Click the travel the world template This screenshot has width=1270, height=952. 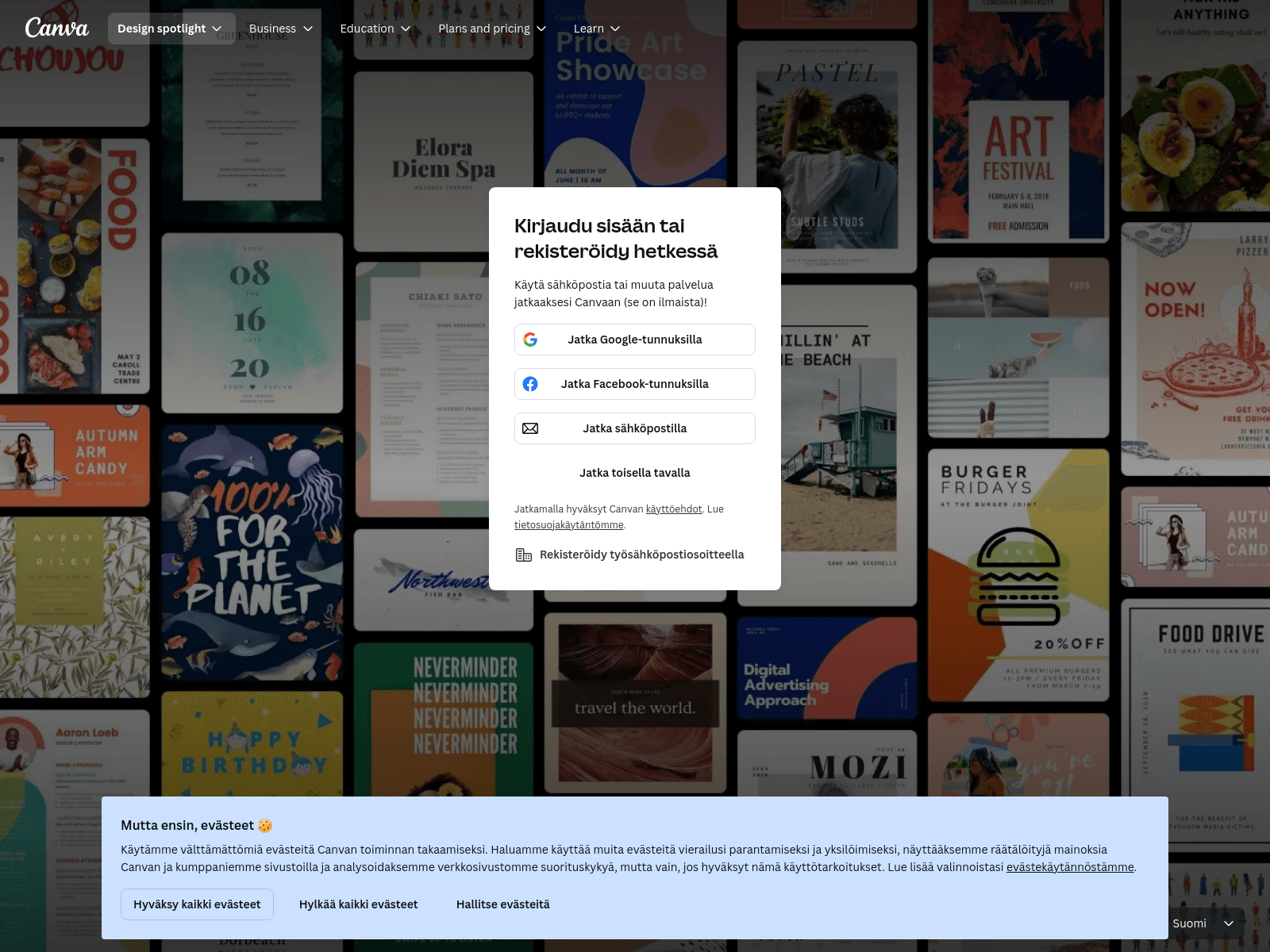coord(635,703)
